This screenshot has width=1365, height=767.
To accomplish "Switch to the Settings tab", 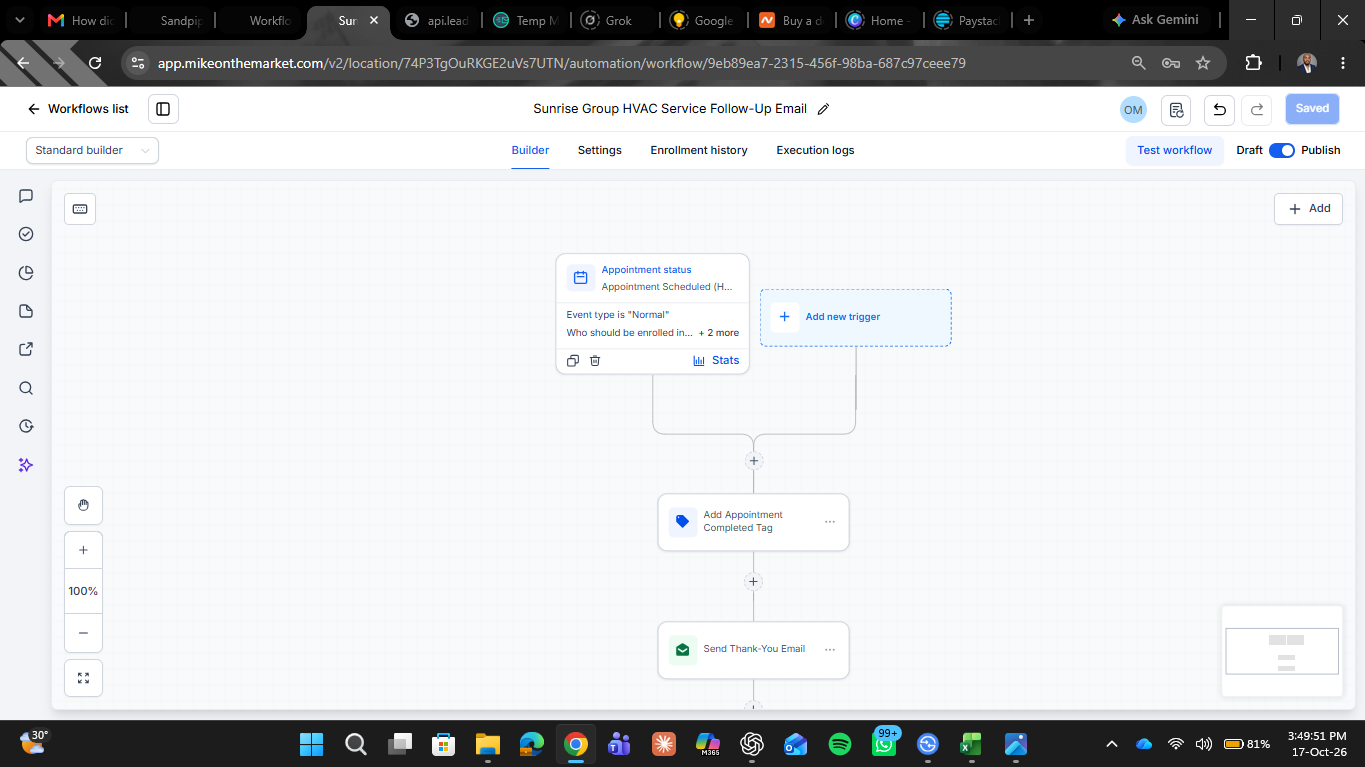I will 600,150.
